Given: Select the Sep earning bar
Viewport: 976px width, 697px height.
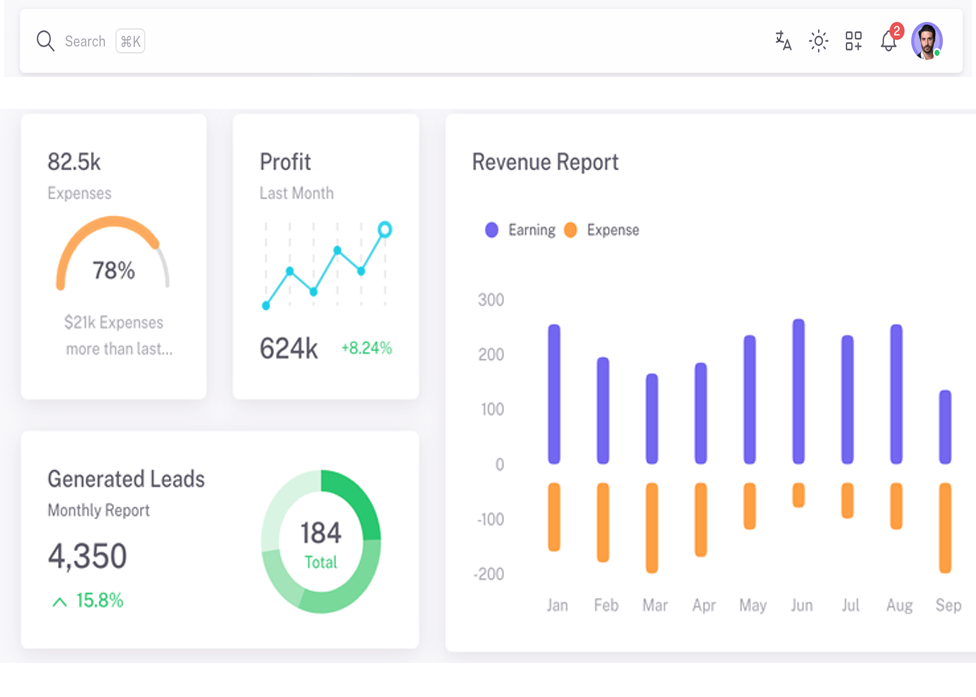Looking at the screenshot, I should click(945, 427).
